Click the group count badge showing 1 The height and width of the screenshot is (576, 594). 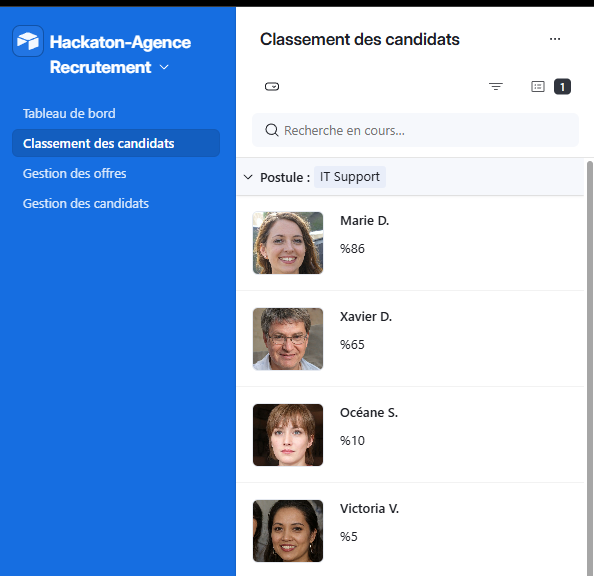[x=562, y=87]
